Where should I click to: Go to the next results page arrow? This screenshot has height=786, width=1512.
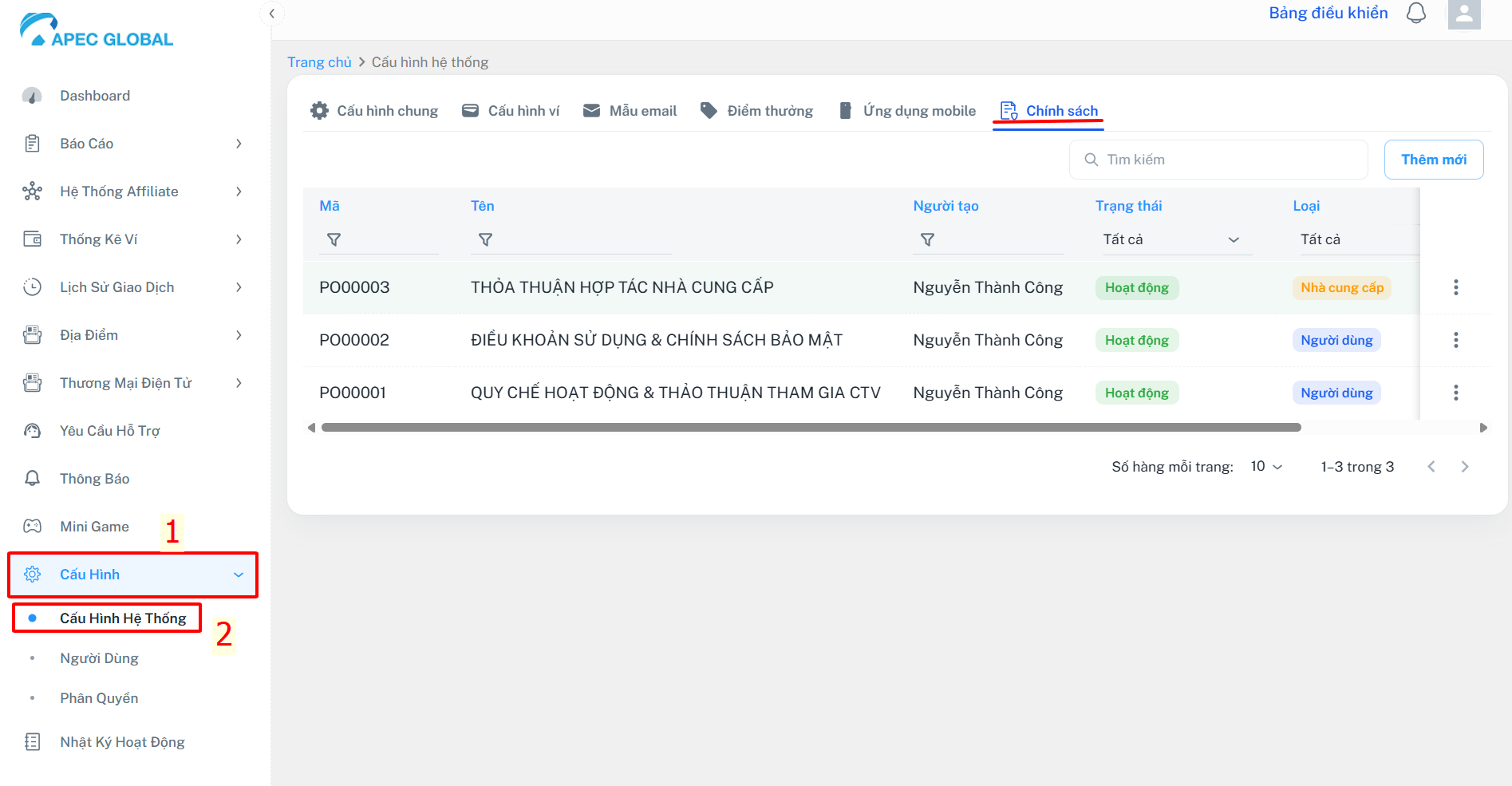pos(1465,467)
